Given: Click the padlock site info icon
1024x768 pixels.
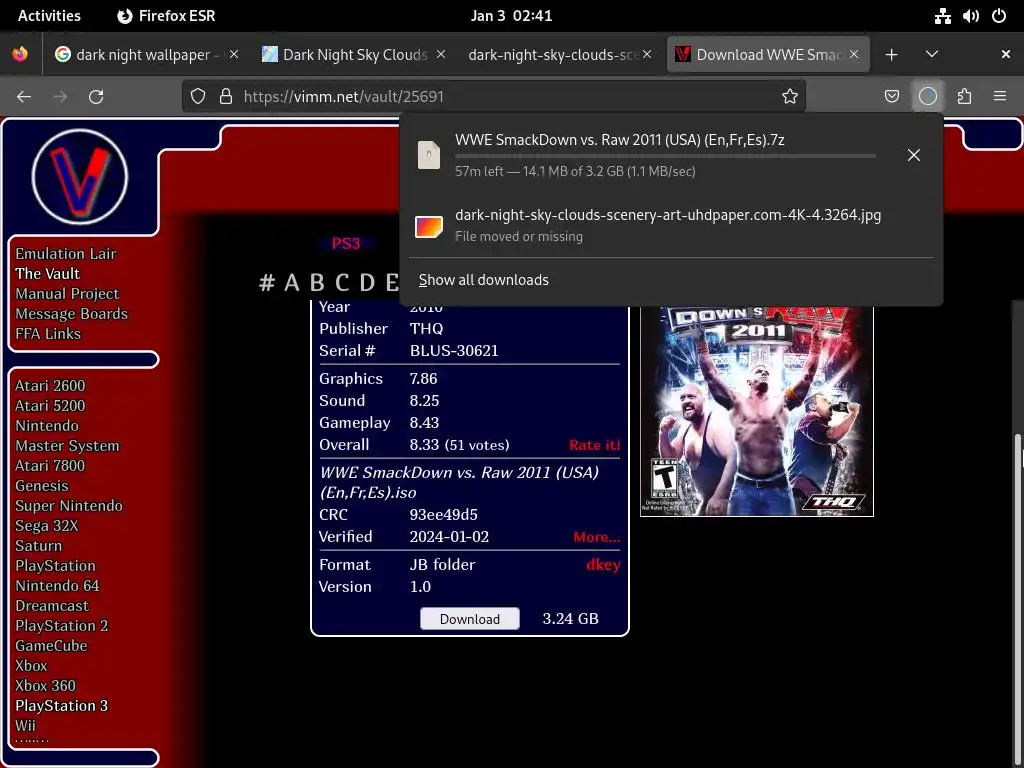Looking at the screenshot, I should coord(226,97).
